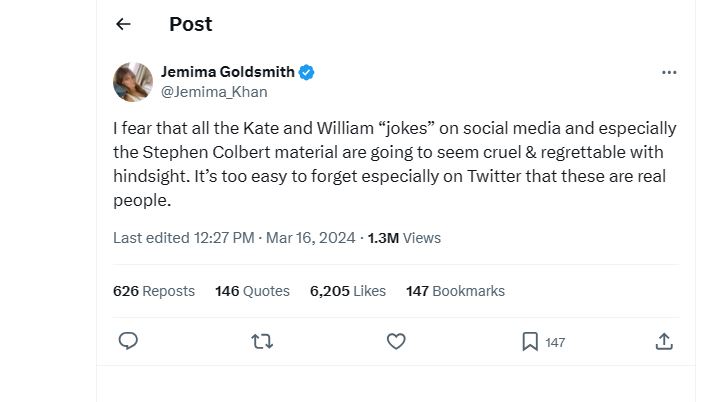This screenshot has height=402, width=712.
Task: View edit history via Last edited timestamp
Action: click(183, 238)
